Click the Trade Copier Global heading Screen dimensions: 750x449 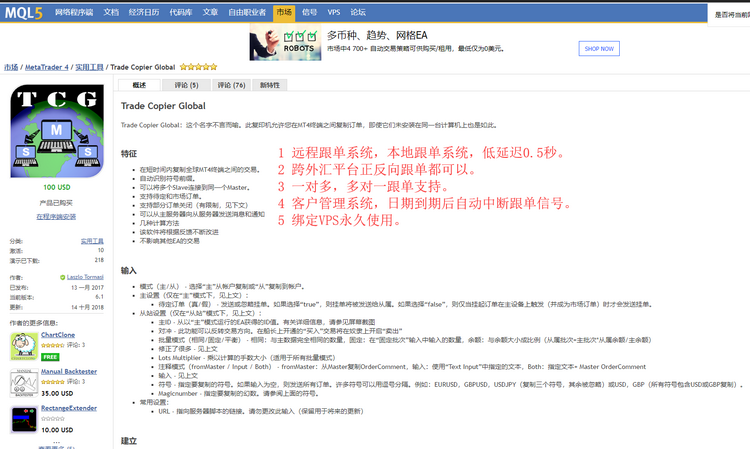pyautogui.click(x=163, y=106)
